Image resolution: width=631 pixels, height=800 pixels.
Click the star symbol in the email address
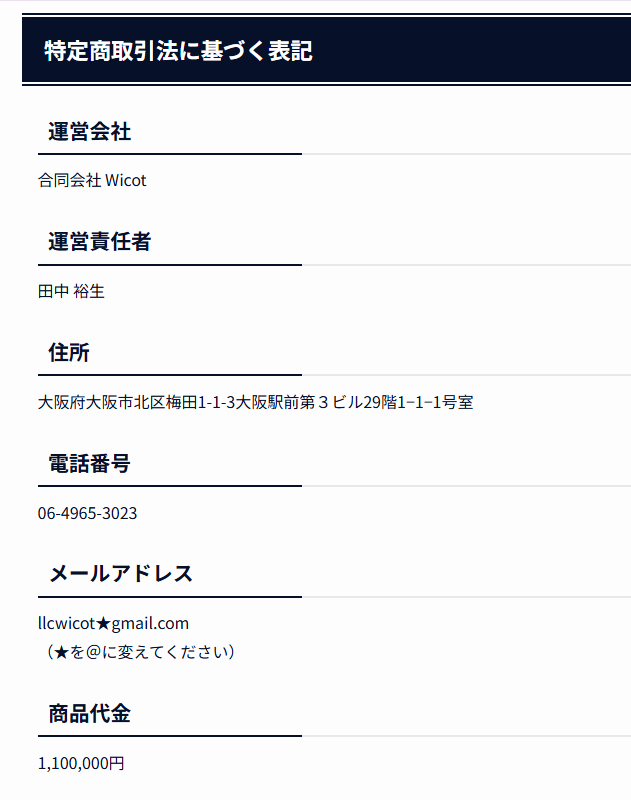(x=103, y=623)
